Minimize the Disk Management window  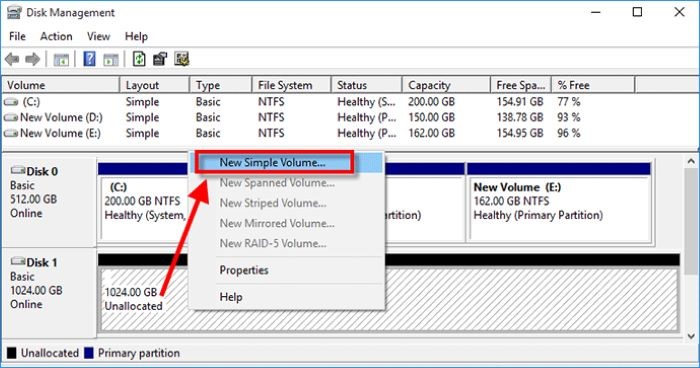[x=596, y=13]
